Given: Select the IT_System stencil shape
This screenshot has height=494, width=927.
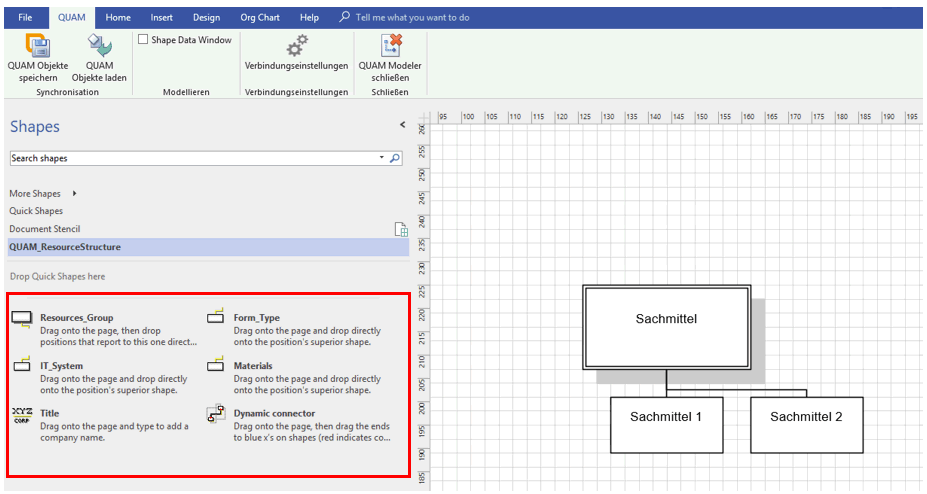Looking at the screenshot, I should click(22, 366).
